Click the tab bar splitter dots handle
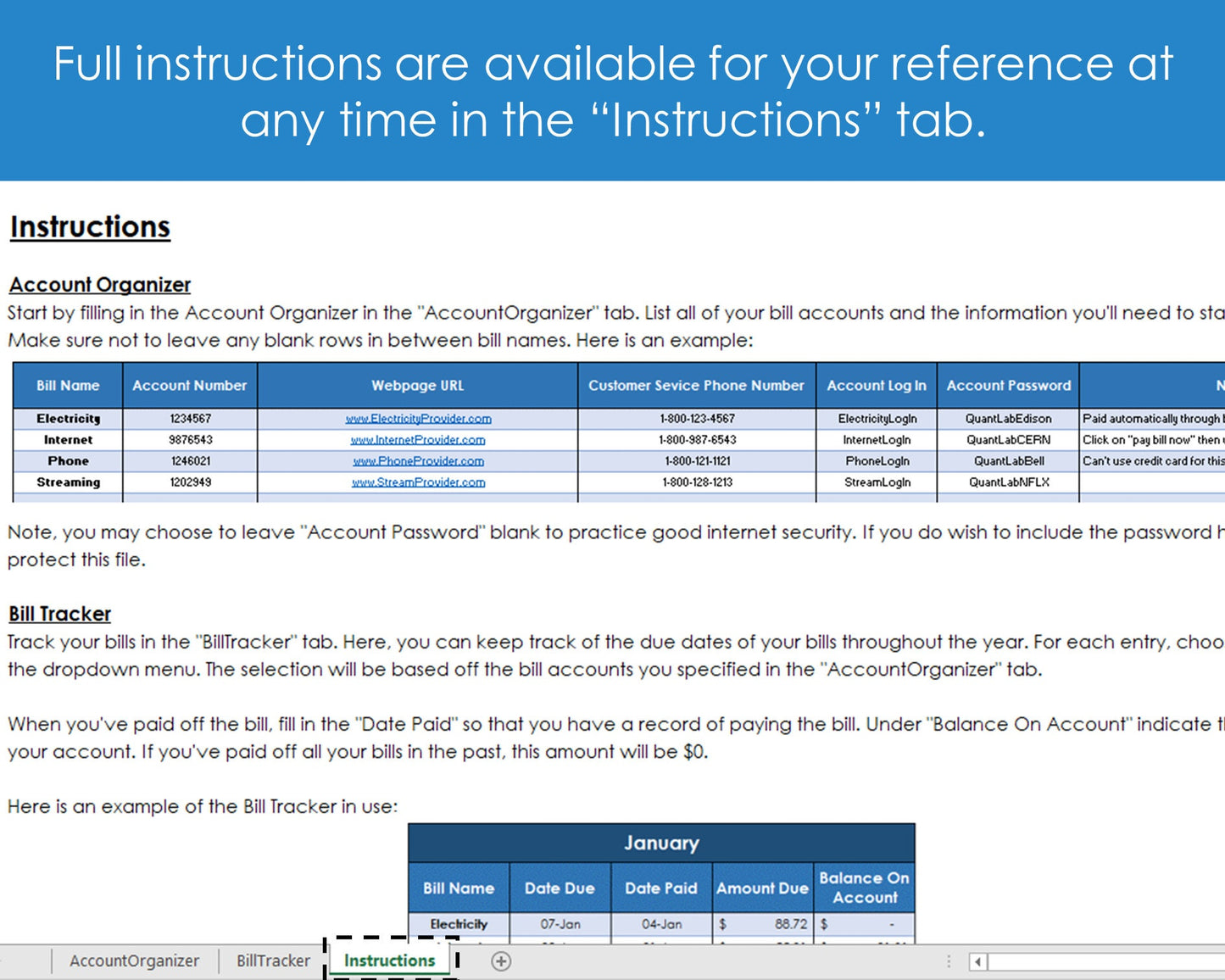 tap(949, 961)
